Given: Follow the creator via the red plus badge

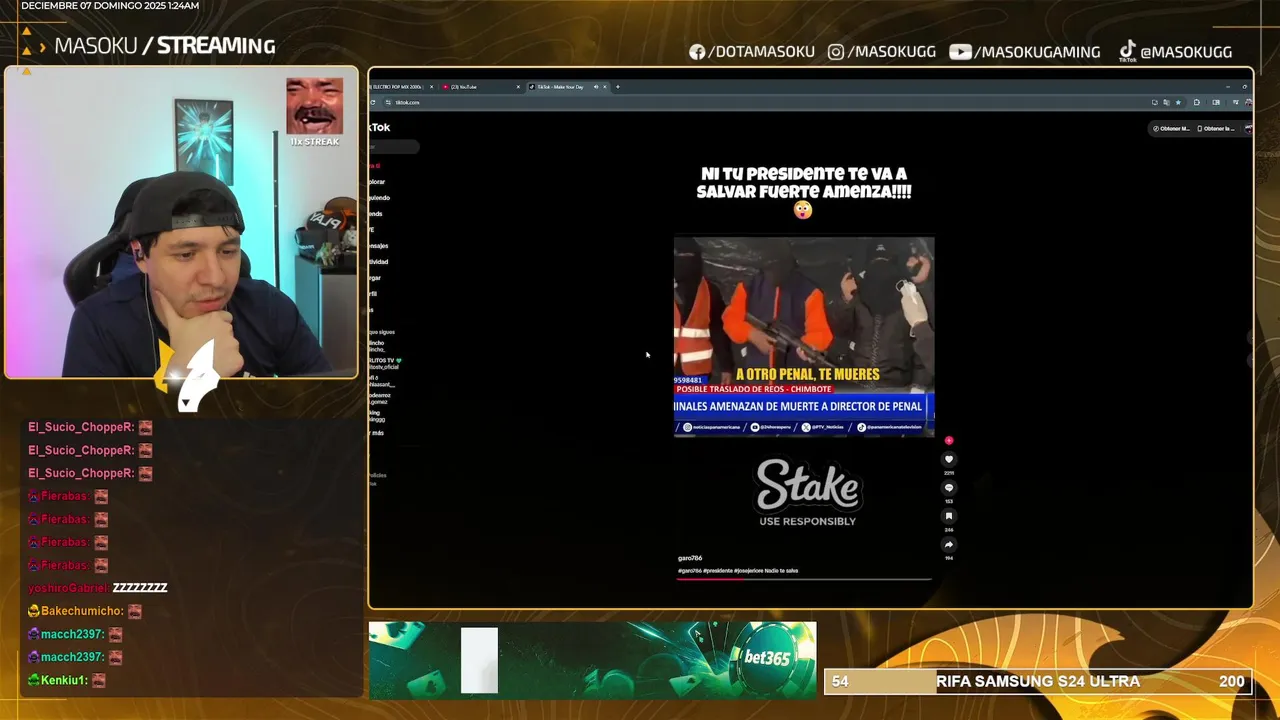Looking at the screenshot, I should (x=949, y=440).
